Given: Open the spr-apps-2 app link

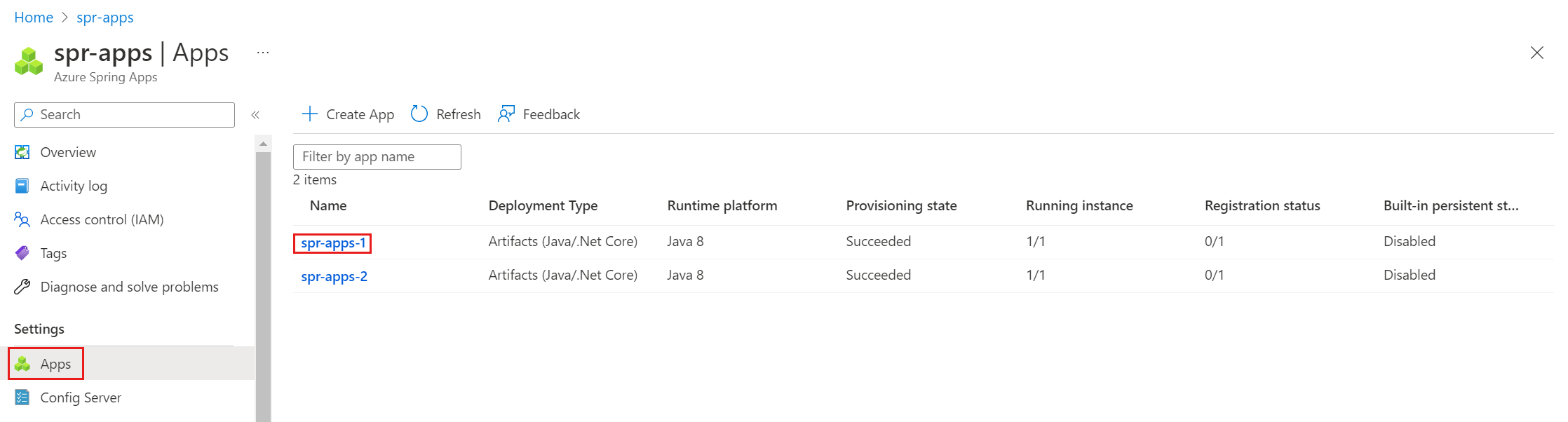Looking at the screenshot, I should (x=334, y=276).
